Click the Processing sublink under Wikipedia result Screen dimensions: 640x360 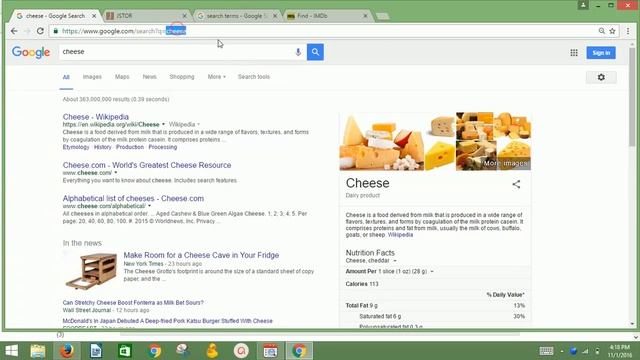162,147
